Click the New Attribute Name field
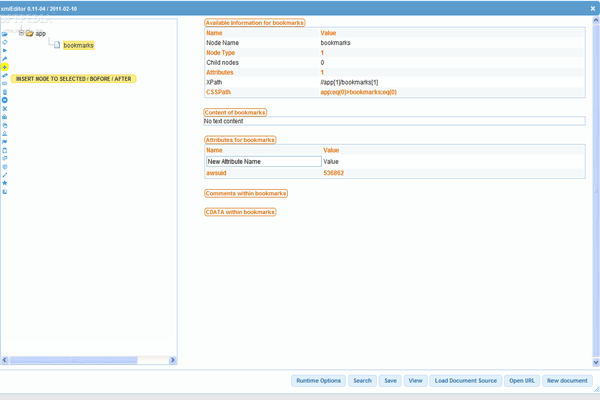Image resolution: width=600 pixels, height=400 pixels. pos(263,161)
